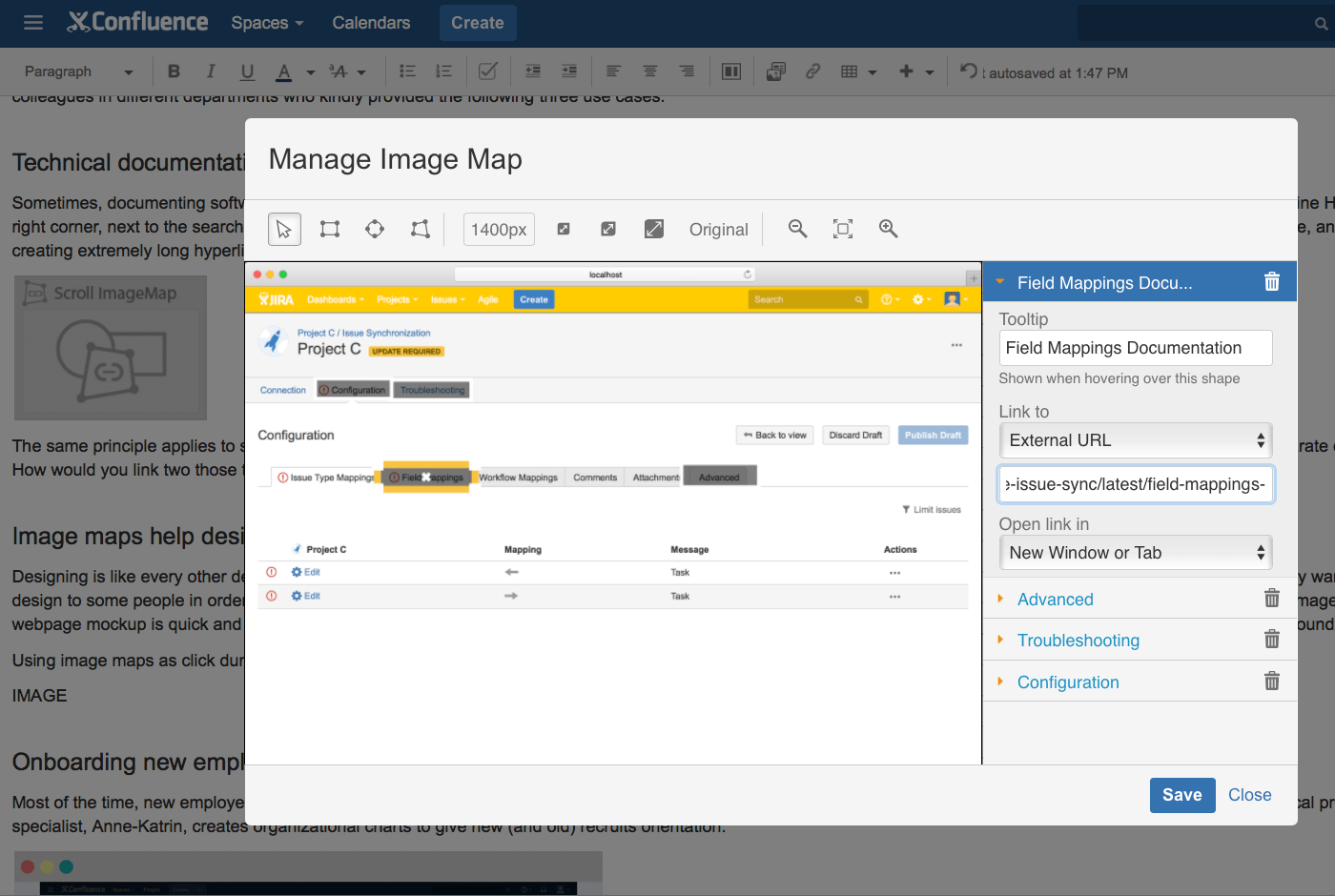
Task: Collapse the Field Mappings Documentation section
Action: point(1000,282)
